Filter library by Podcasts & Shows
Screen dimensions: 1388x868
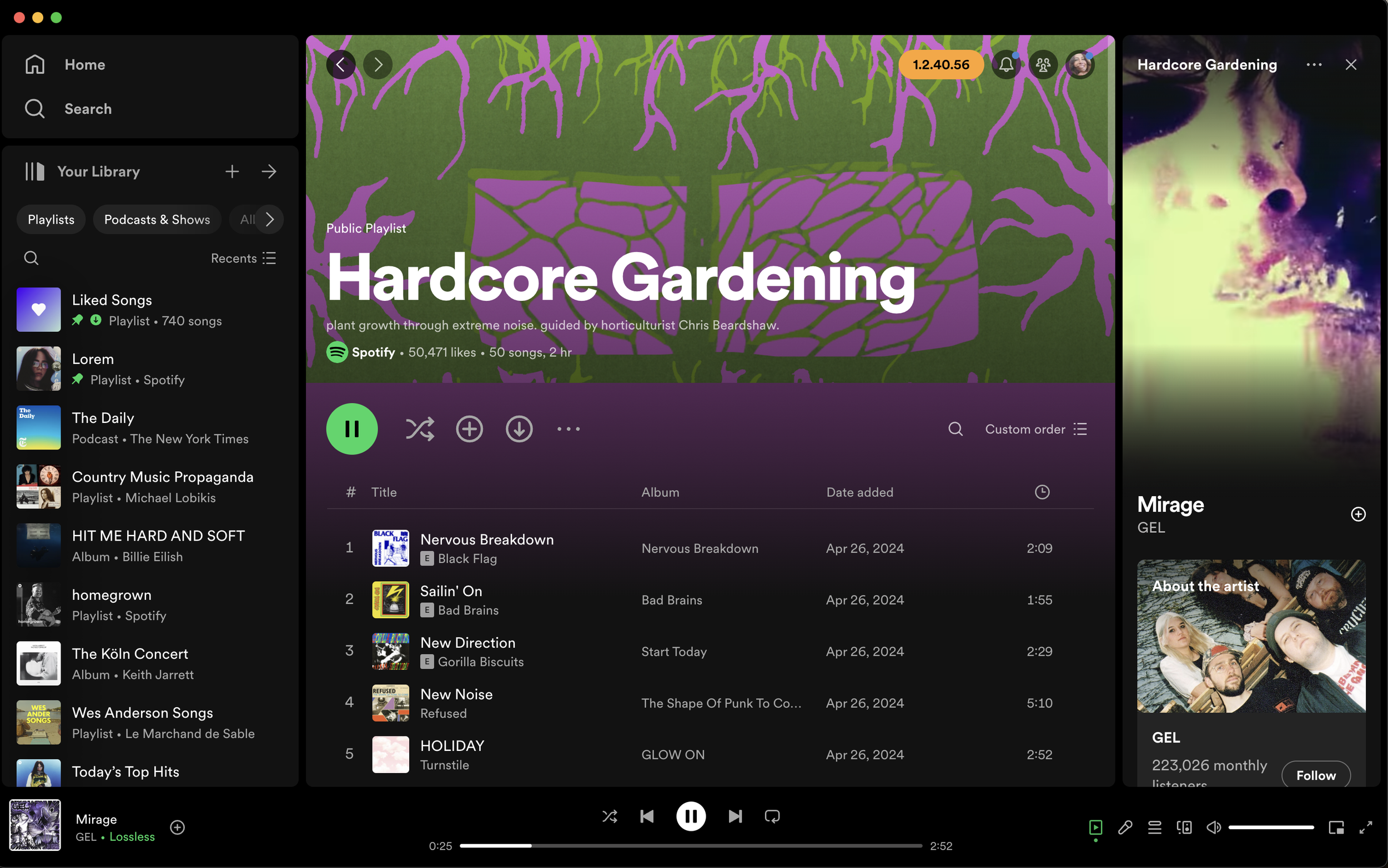[x=157, y=219]
